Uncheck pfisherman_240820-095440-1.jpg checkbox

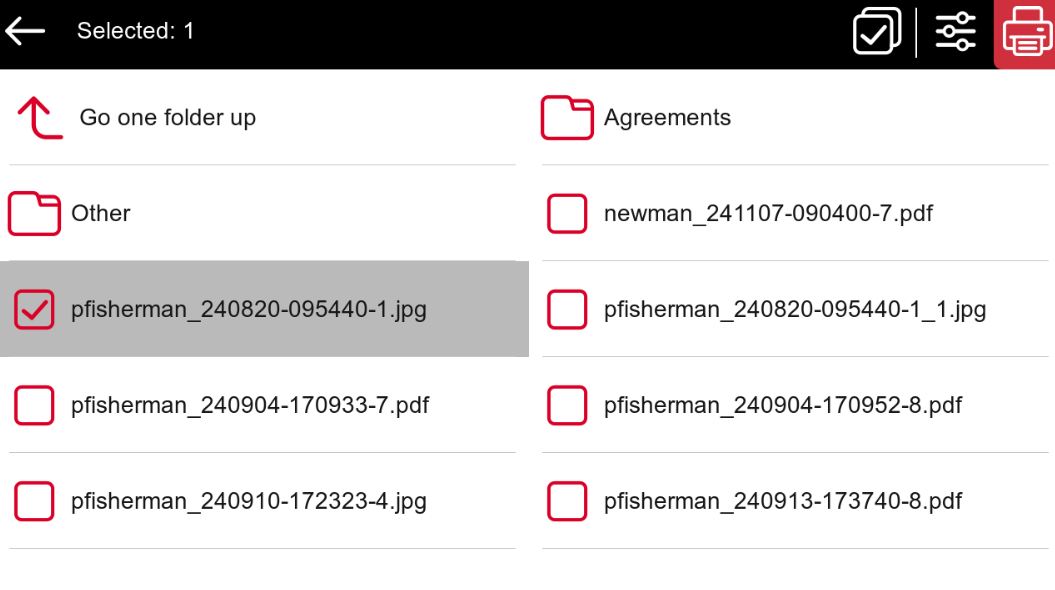[x=34, y=309]
